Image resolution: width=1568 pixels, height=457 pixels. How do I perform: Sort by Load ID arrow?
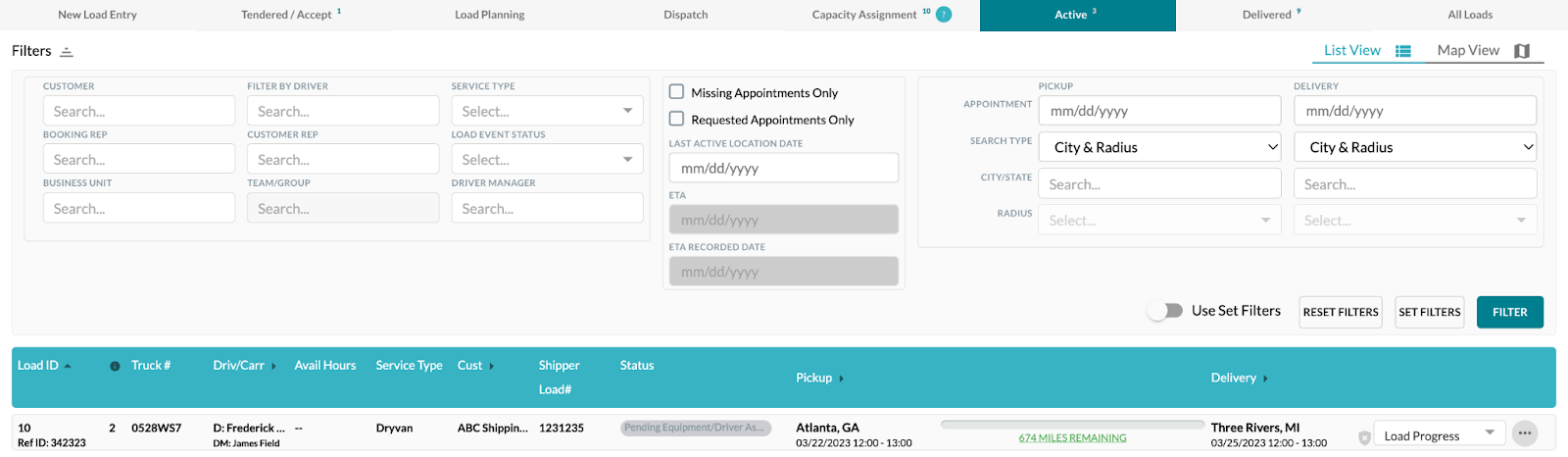pos(68,366)
